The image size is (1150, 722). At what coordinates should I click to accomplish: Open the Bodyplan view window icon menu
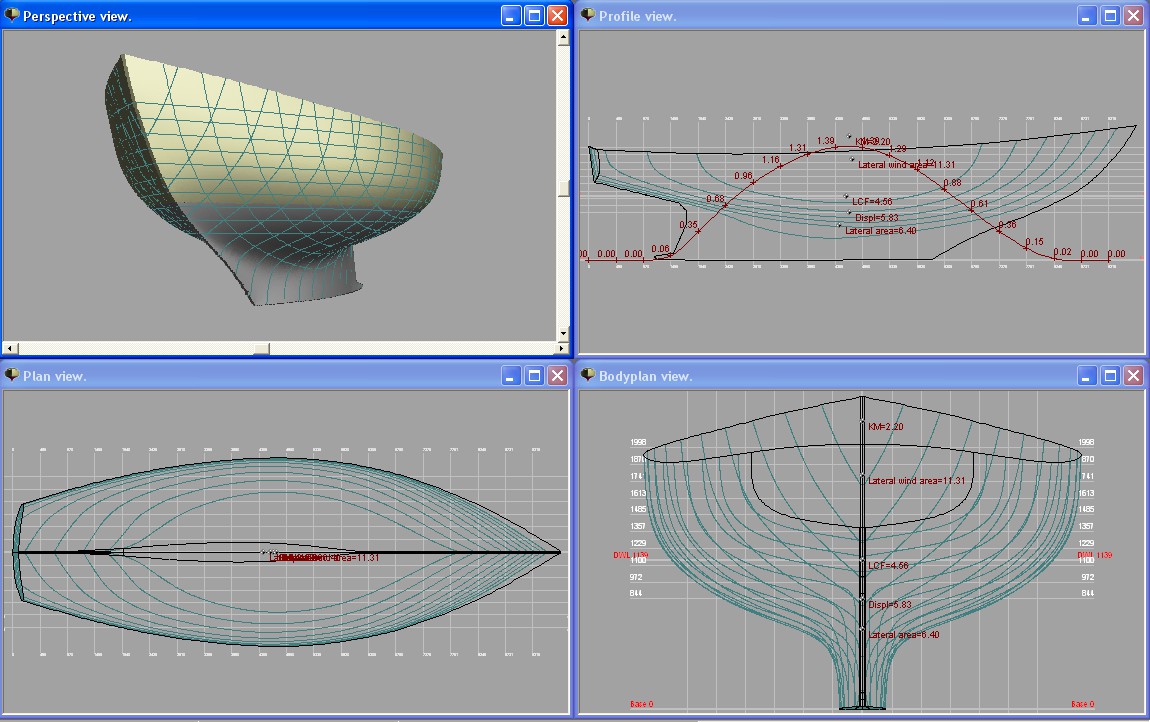coord(588,376)
